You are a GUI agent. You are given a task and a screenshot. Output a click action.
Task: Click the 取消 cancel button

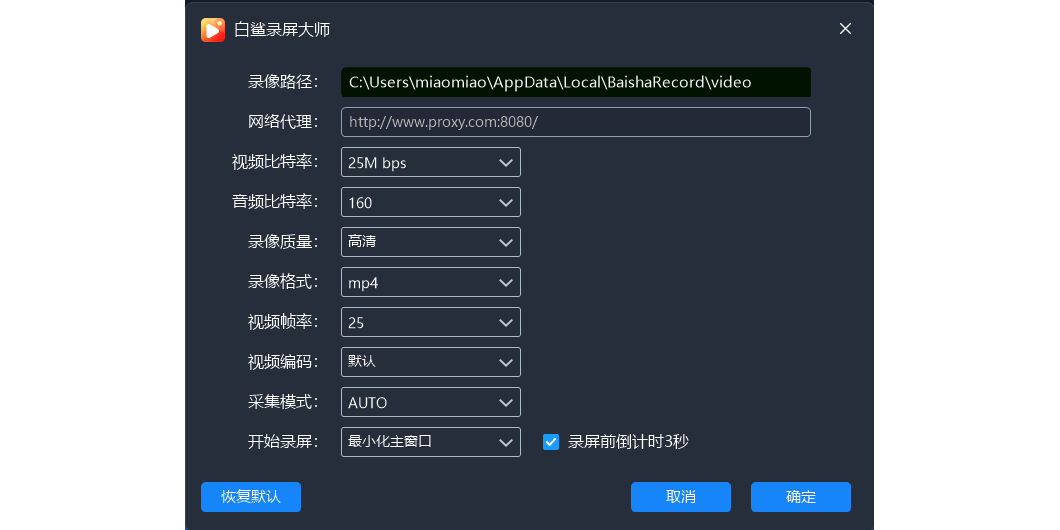click(x=681, y=497)
